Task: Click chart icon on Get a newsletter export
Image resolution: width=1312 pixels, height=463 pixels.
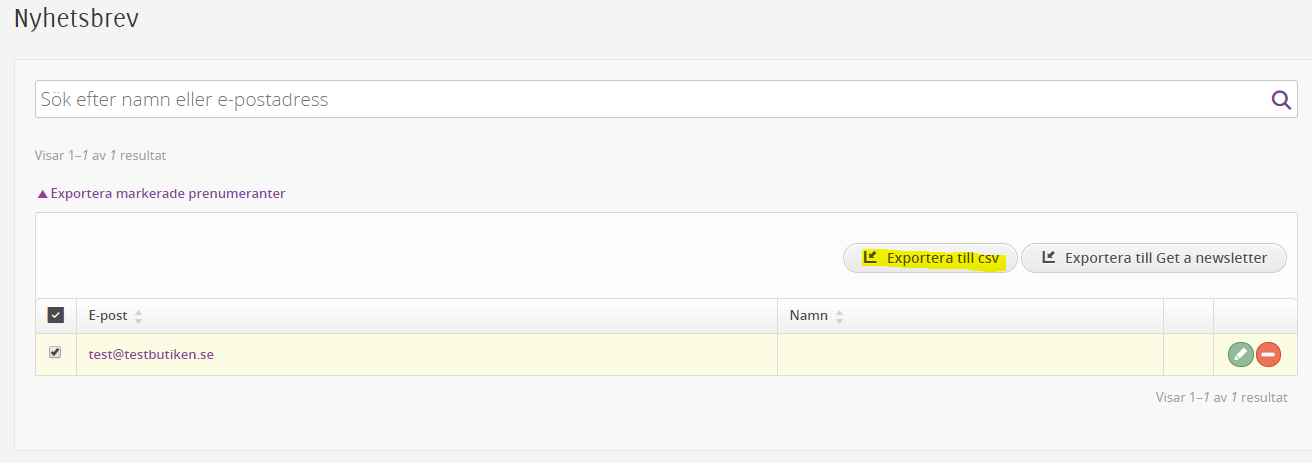Action: click(x=1049, y=257)
